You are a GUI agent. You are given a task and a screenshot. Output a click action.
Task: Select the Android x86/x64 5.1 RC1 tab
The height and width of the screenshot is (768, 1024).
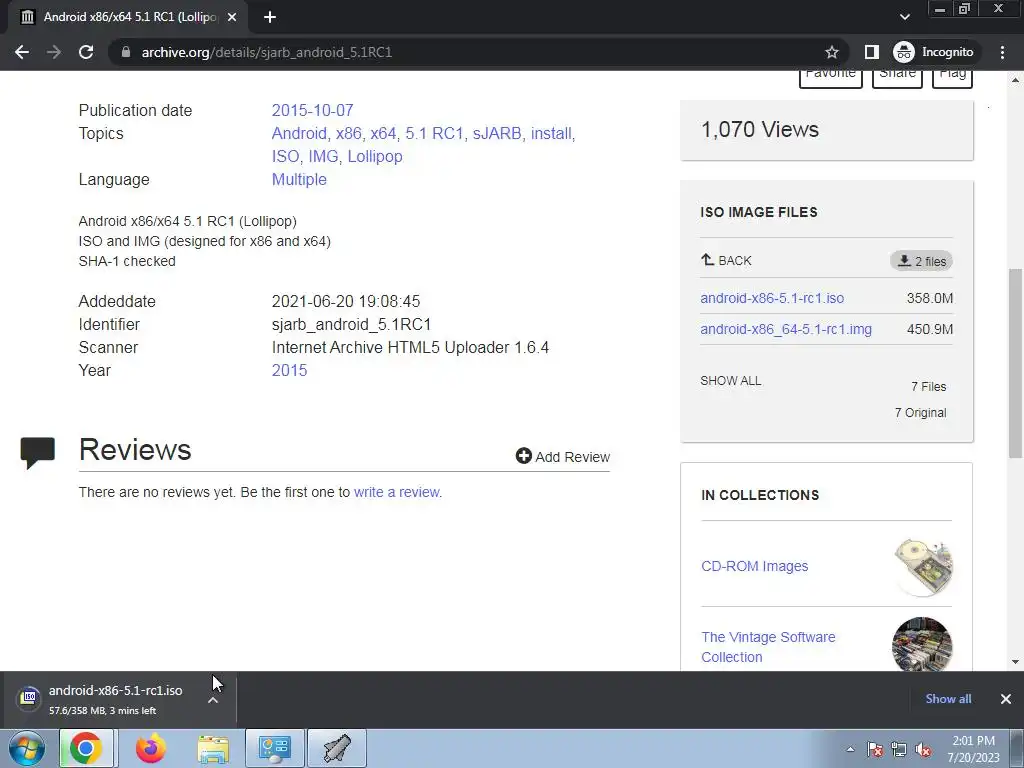click(129, 17)
